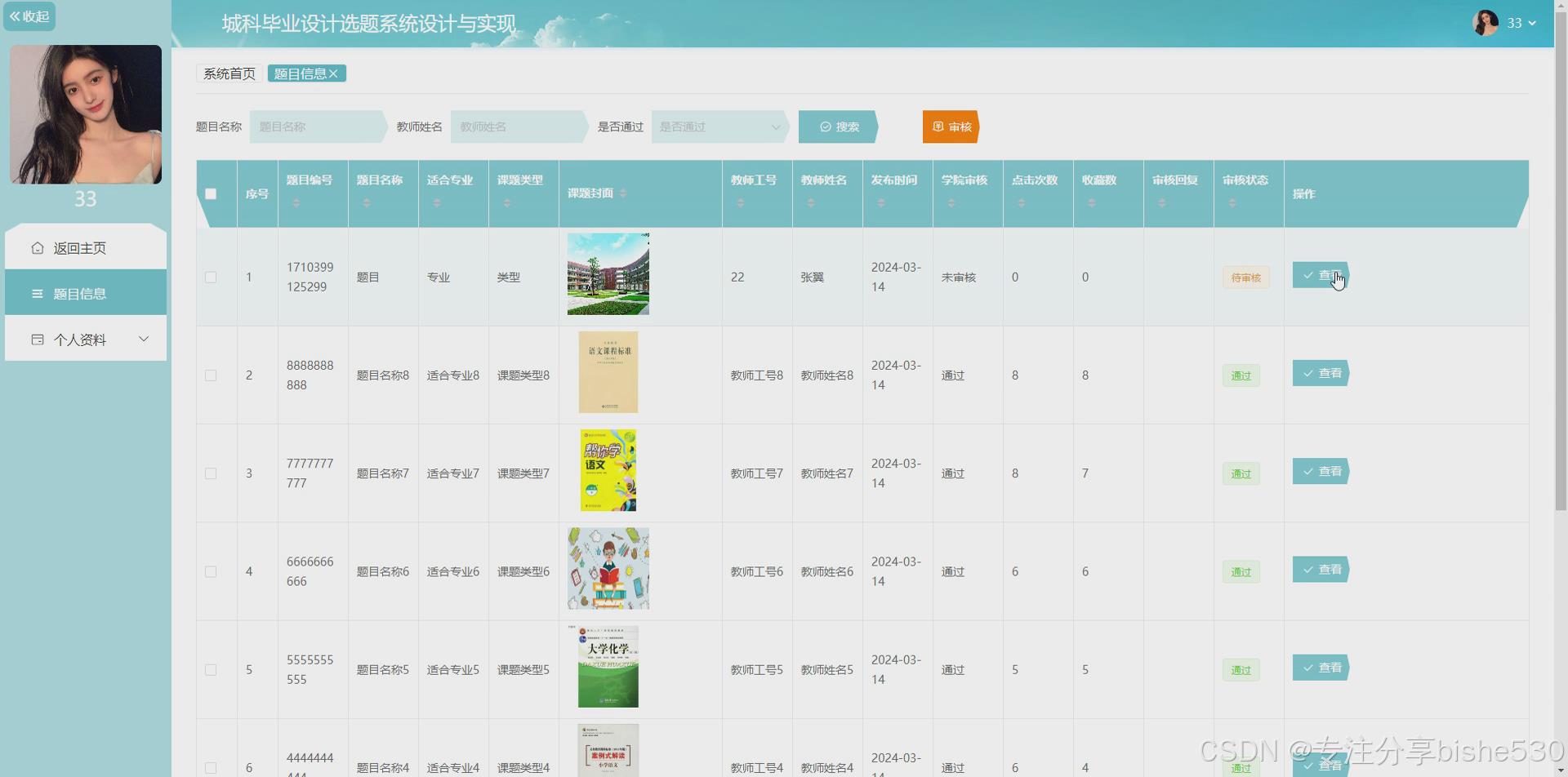Focus the 教师姓名 search input
The width and height of the screenshot is (1568, 777).
519,127
